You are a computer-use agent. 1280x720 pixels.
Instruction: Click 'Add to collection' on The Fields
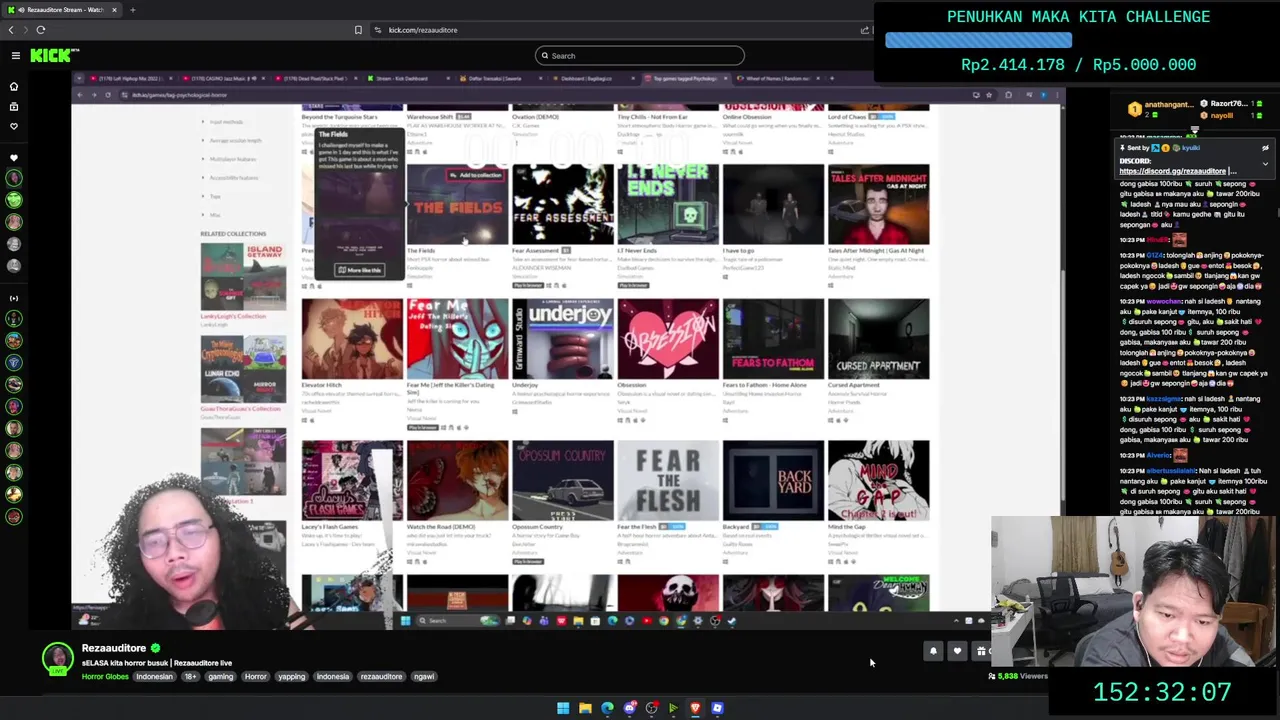tap(476, 175)
